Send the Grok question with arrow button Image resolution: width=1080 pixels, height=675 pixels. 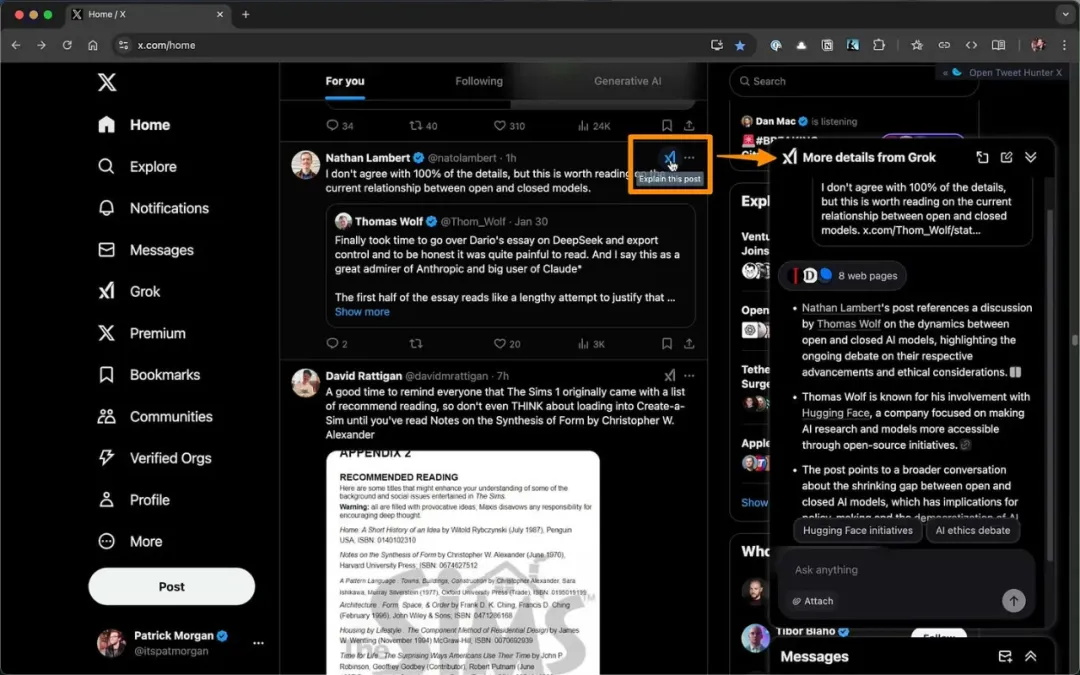(x=1013, y=601)
